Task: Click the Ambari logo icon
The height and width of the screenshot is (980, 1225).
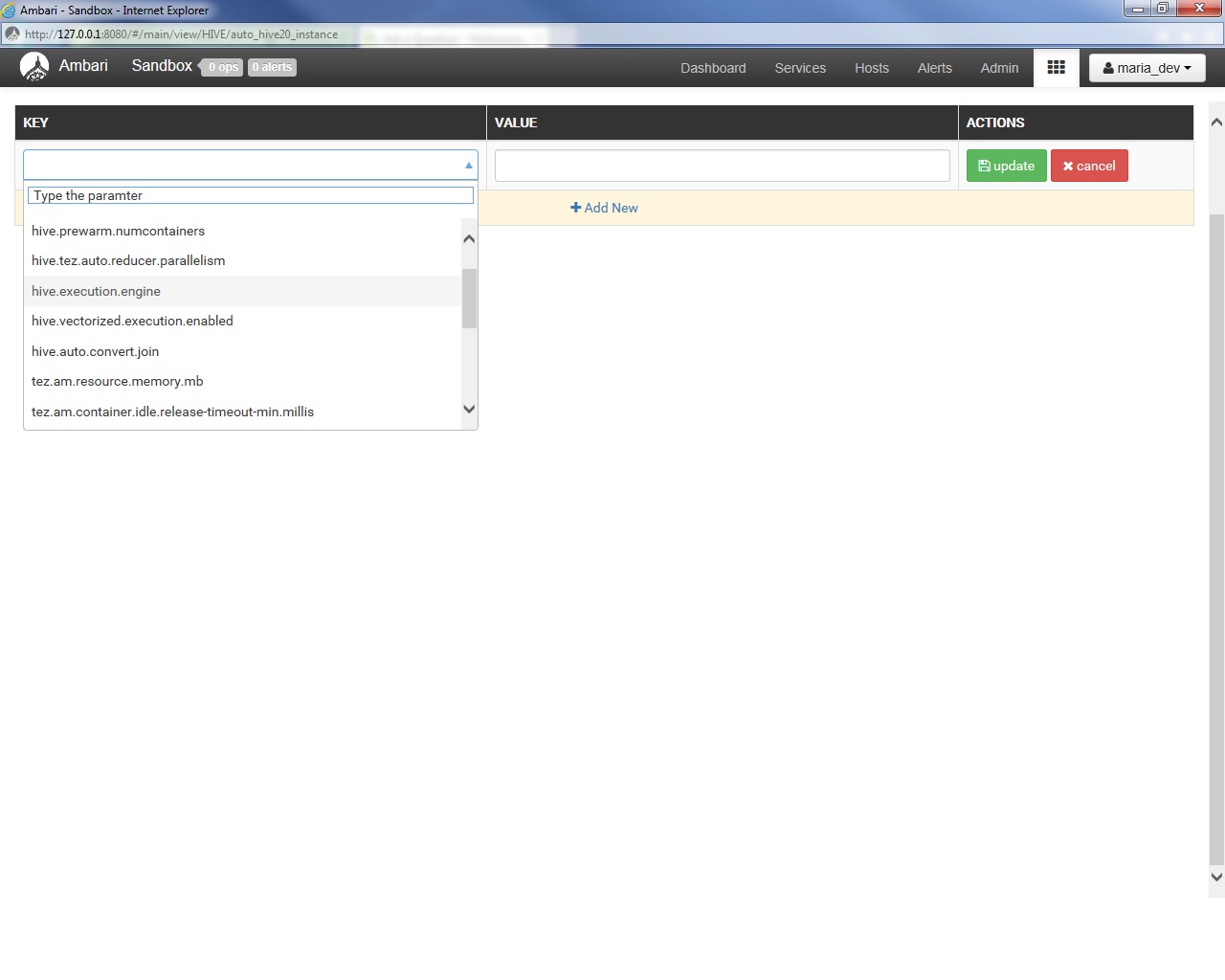Action: pyautogui.click(x=34, y=66)
